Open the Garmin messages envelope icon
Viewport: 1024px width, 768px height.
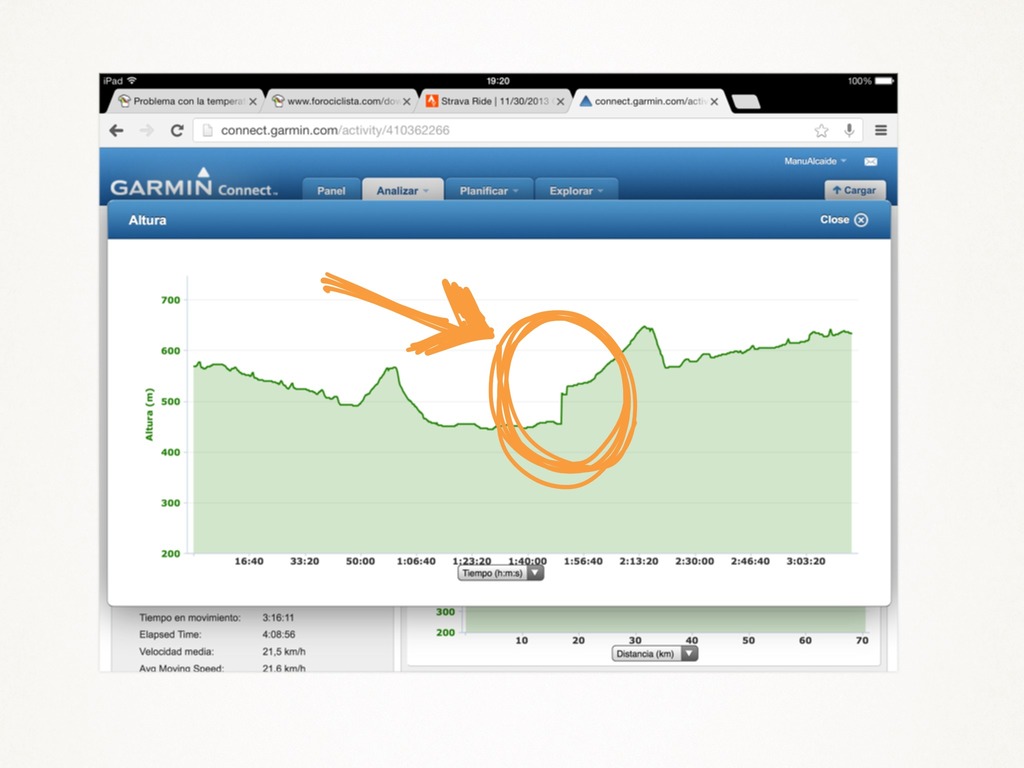tap(870, 161)
